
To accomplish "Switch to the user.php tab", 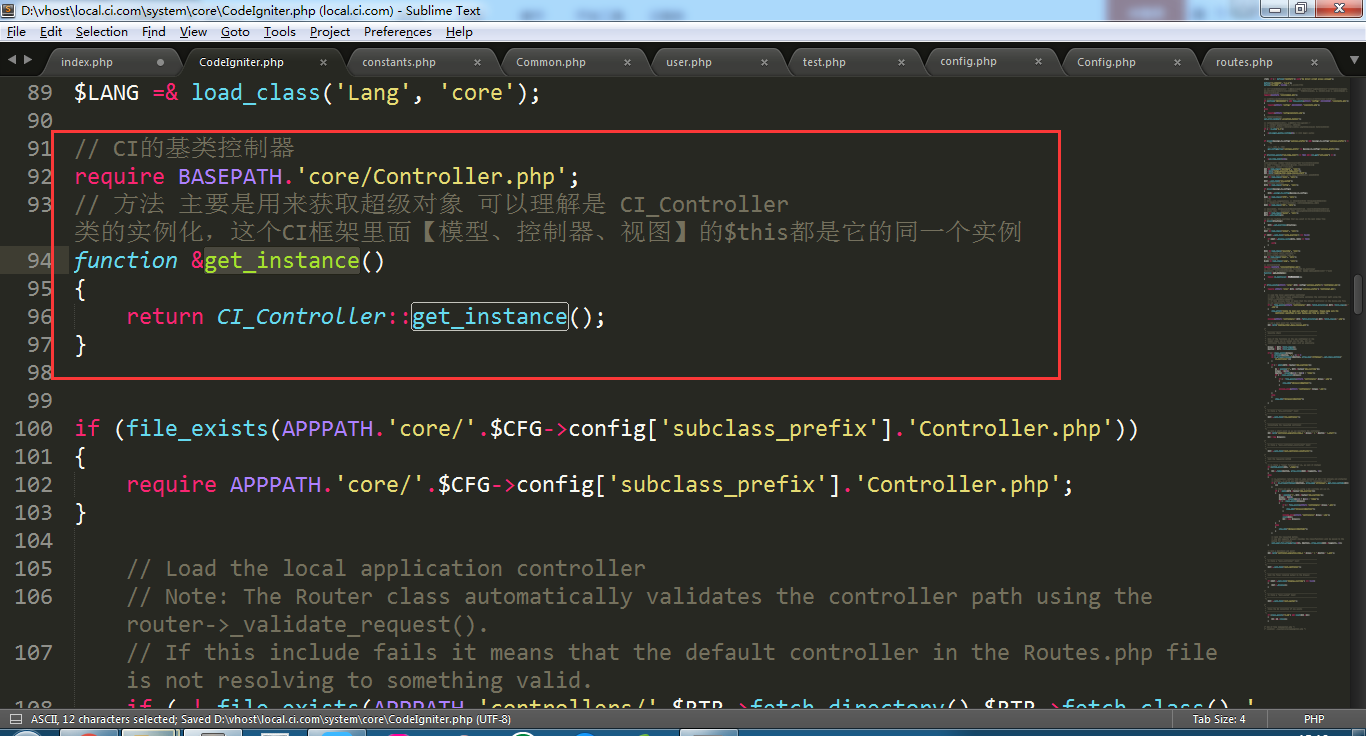I will (x=689, y=62).
